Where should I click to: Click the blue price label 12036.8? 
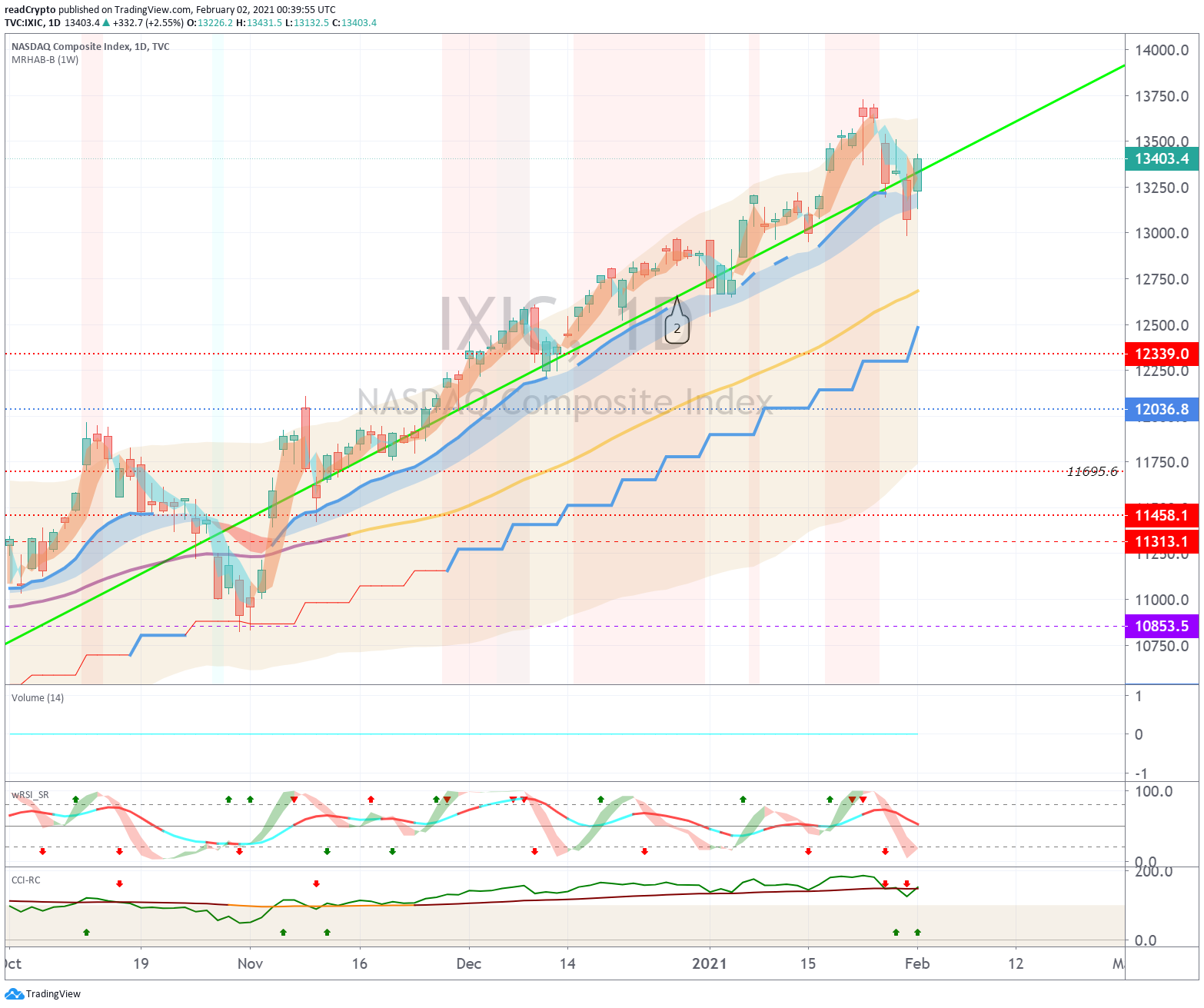tap(1162, 410)
